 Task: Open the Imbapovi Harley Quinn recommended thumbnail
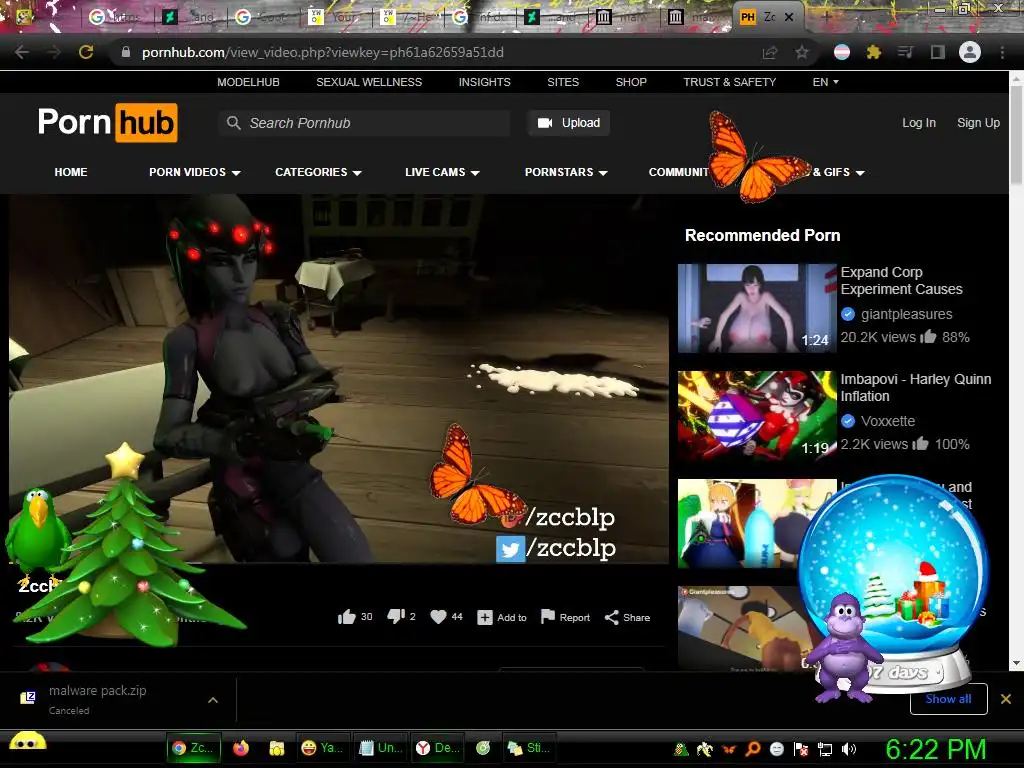click(757, 415)
